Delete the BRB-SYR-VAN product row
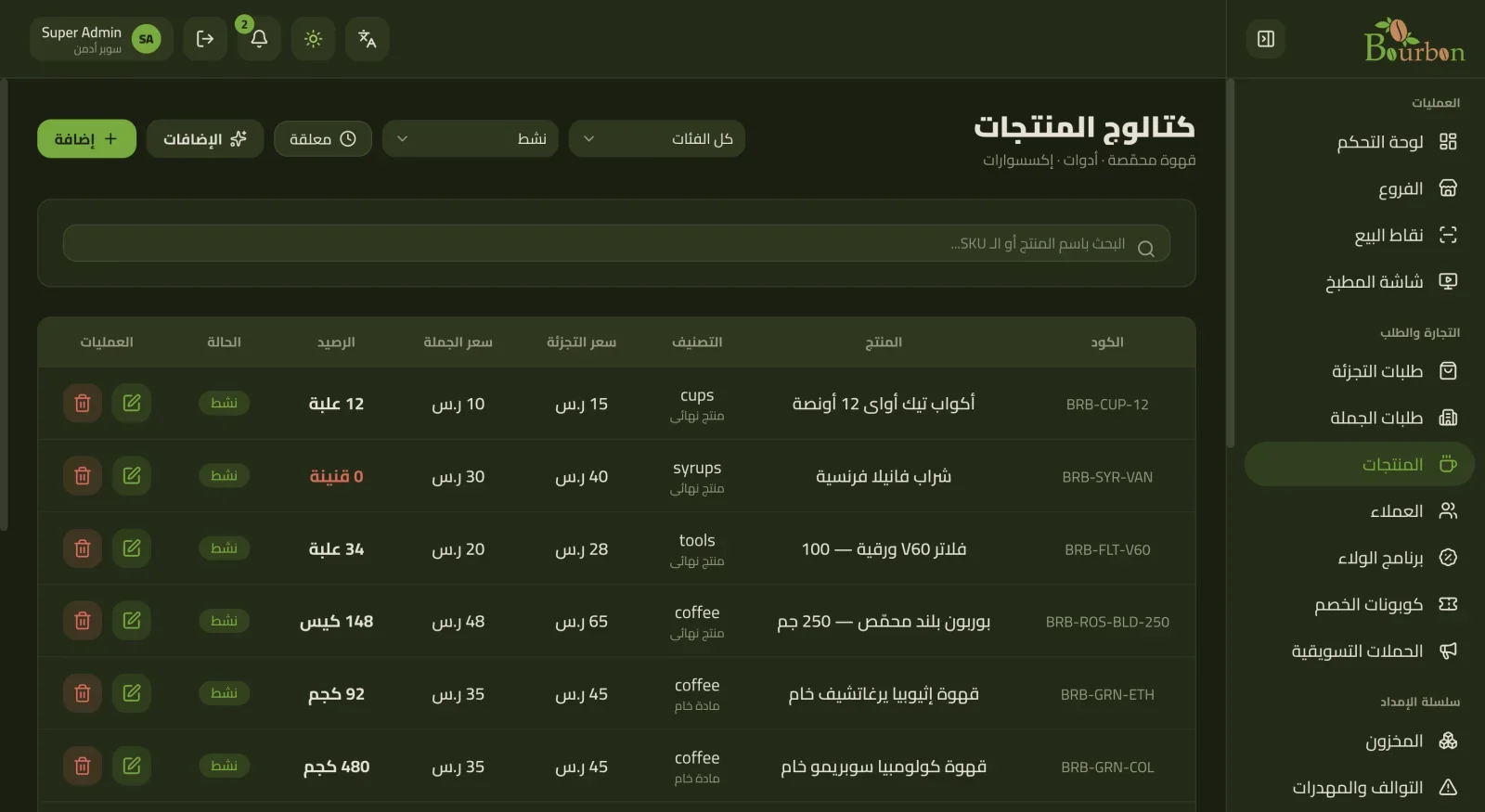1485x812 pixels. (x=83, y=476)
